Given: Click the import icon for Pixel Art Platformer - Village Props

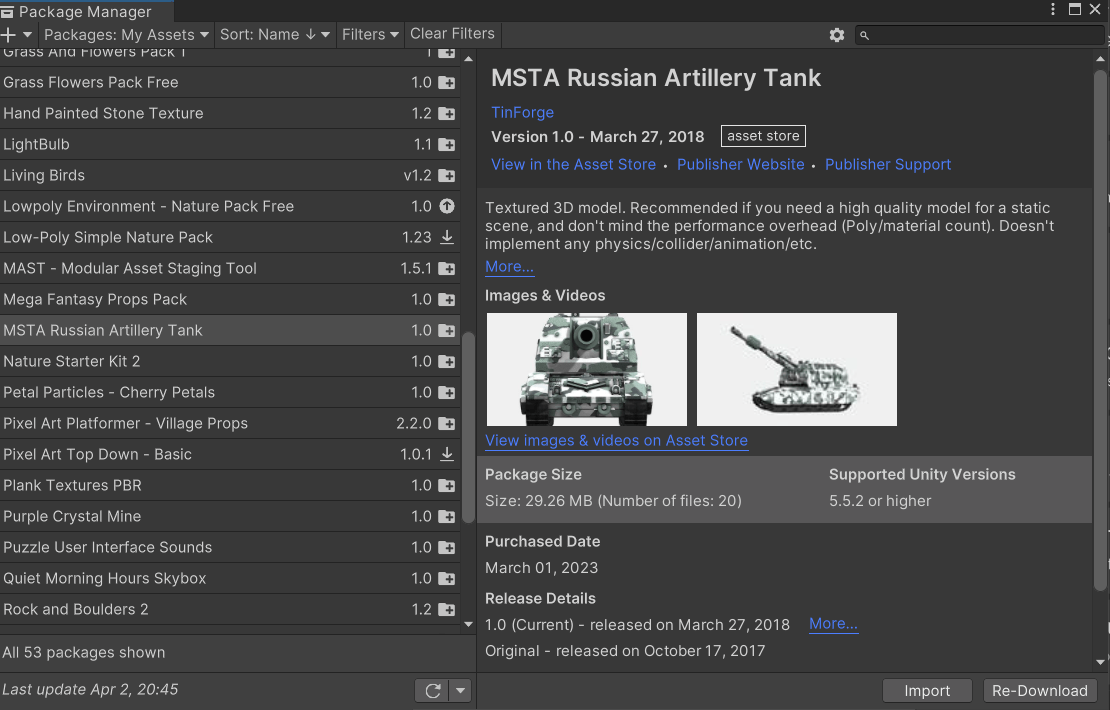Looking at the screenshot, I should click(447, 424).
